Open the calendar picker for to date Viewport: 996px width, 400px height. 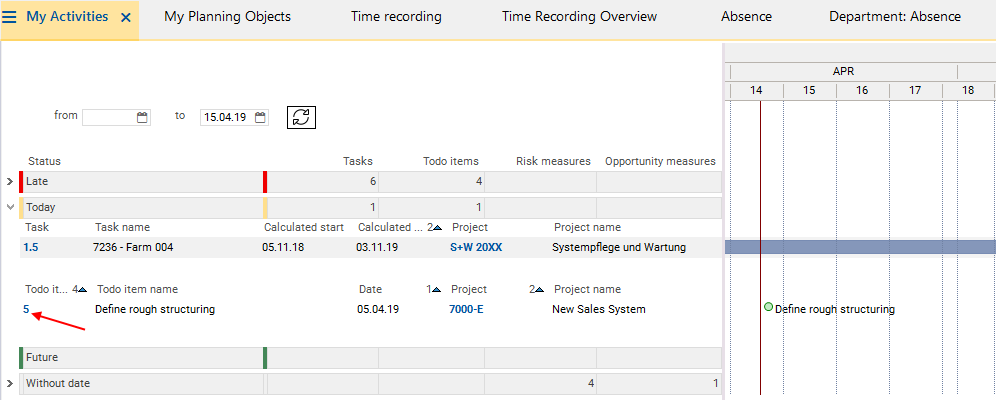(260, 117)
